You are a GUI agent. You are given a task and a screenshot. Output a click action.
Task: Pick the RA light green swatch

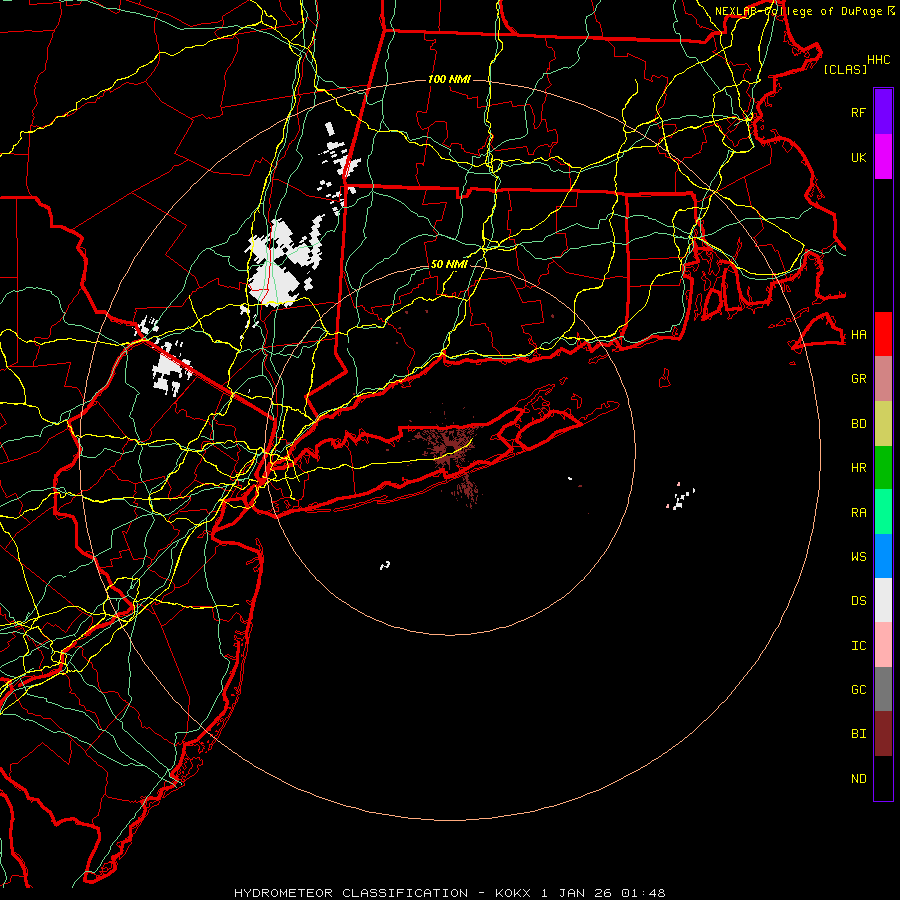click(883, 512)
